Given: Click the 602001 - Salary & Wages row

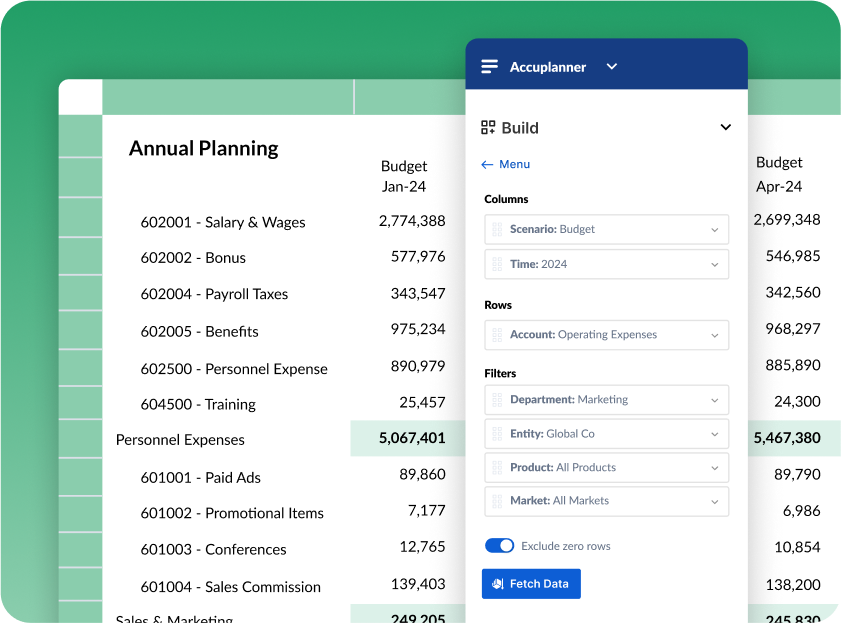Looking at the screenshot, I should (223, 222).
